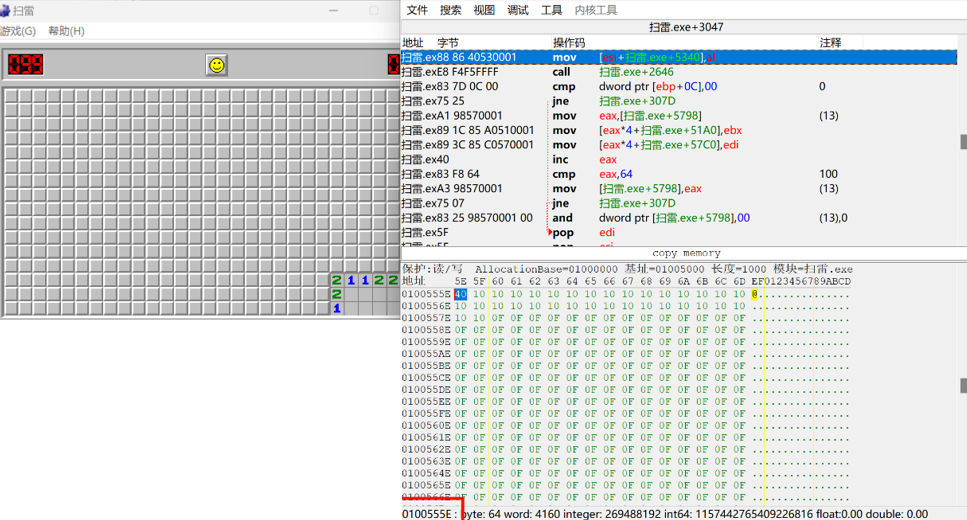Viewport: 967px width, 520px height.
Task: Open the 视图 menu
Action: (484, 10)
